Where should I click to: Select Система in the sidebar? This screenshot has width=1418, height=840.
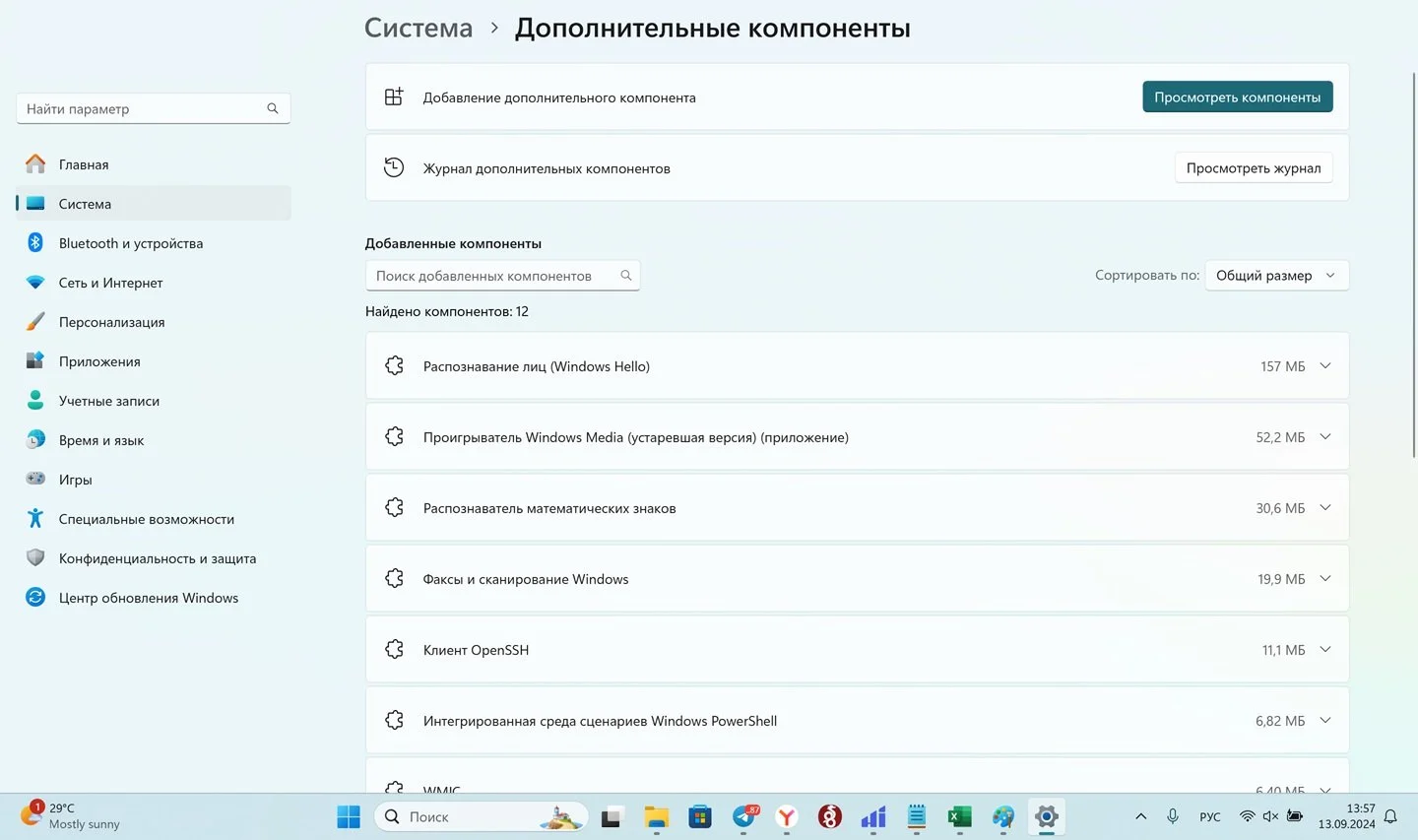pyautogui.click(x=154, y=204)
